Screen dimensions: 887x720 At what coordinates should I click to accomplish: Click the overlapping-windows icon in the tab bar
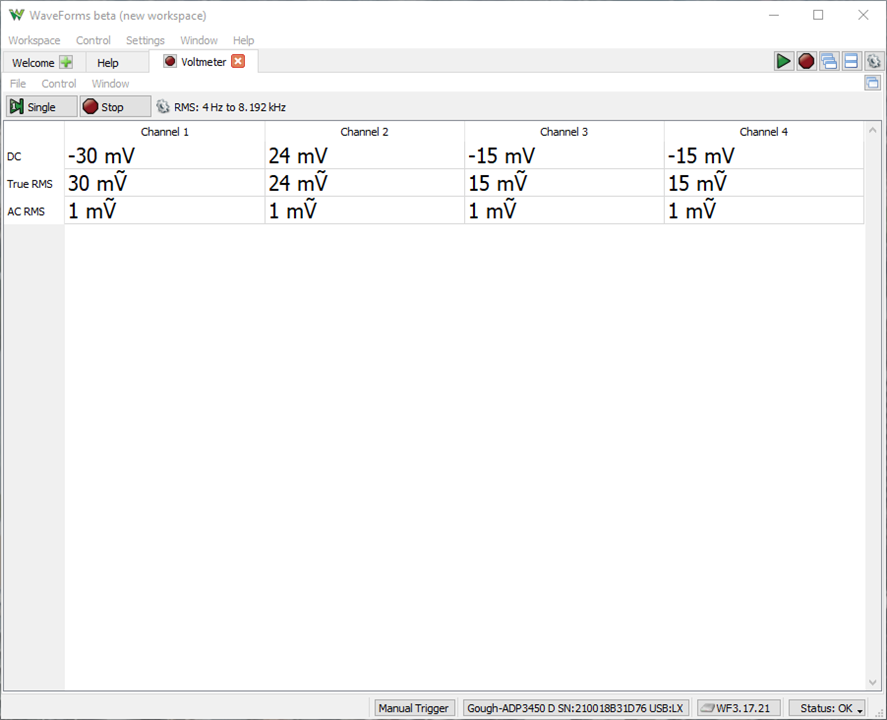point(829,61)
